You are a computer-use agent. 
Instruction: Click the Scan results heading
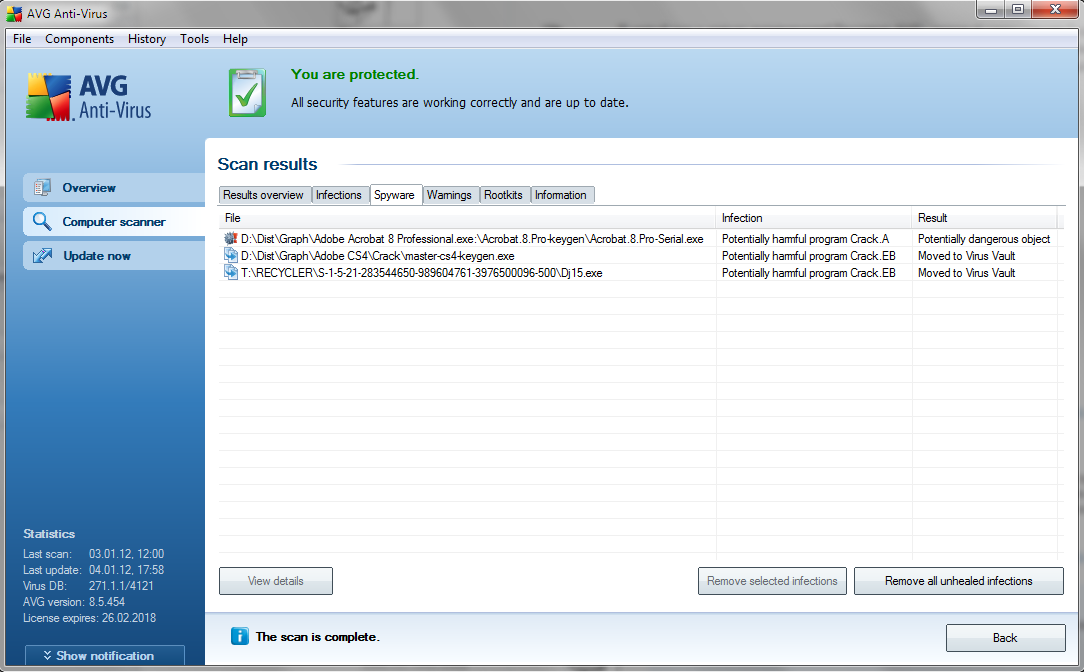tap(268, 164)
